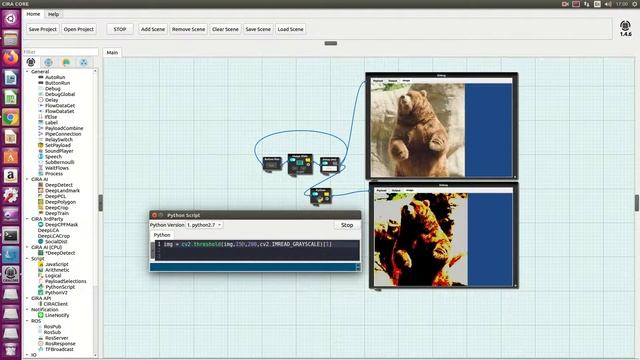Open Firefox from the Ubuntu dock

(11, 57)
